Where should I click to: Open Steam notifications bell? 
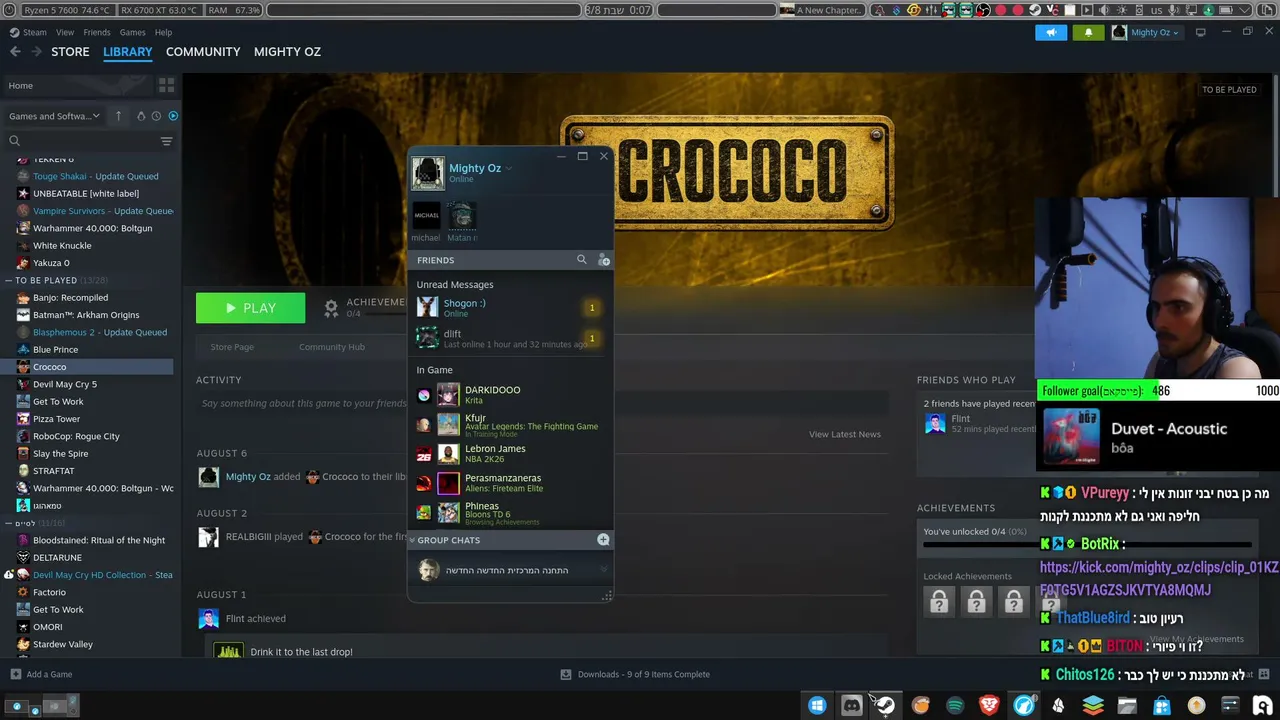coord(1088,32)
